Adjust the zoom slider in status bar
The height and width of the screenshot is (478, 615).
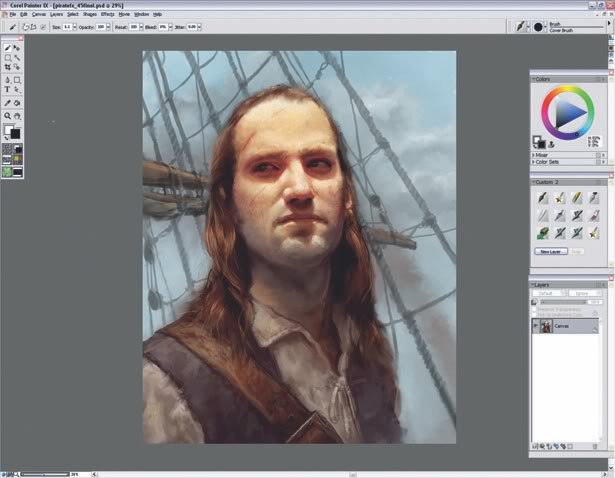45,474
